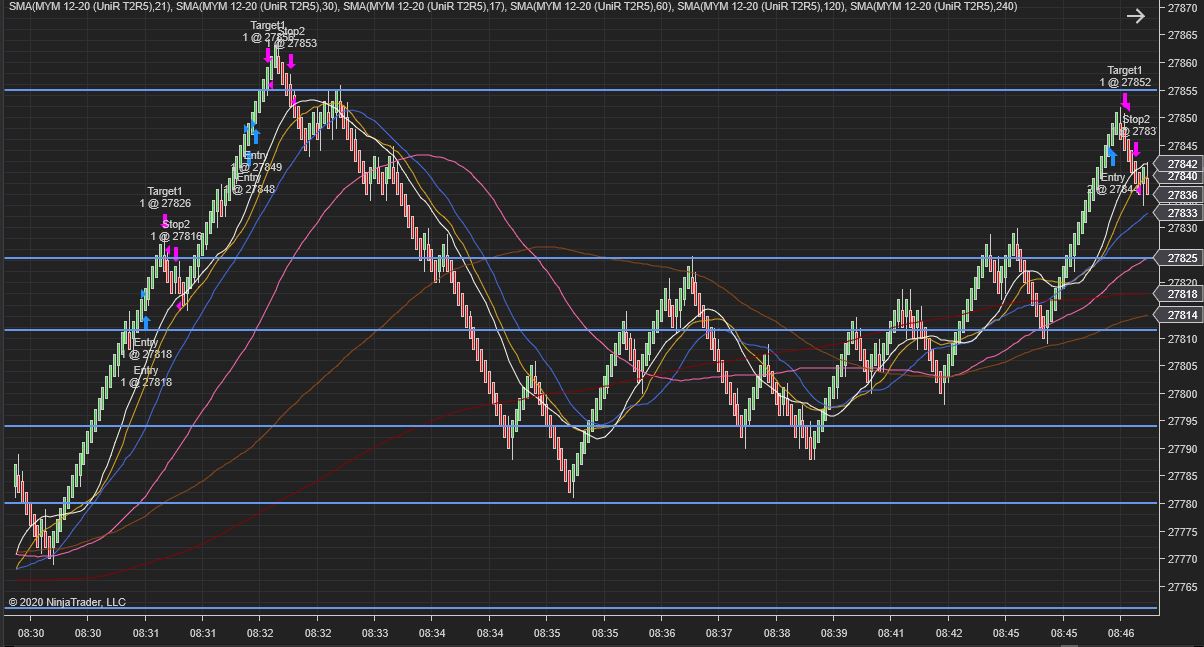Click the 27833 price marker
1204x647 pixels.
click(x=1181, y=213)
